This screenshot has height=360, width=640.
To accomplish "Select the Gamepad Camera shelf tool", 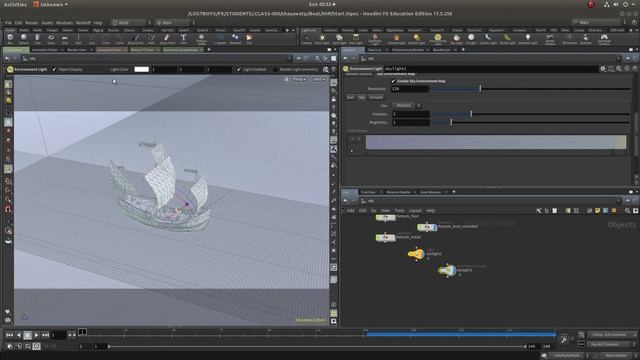I will coord(604,39).
